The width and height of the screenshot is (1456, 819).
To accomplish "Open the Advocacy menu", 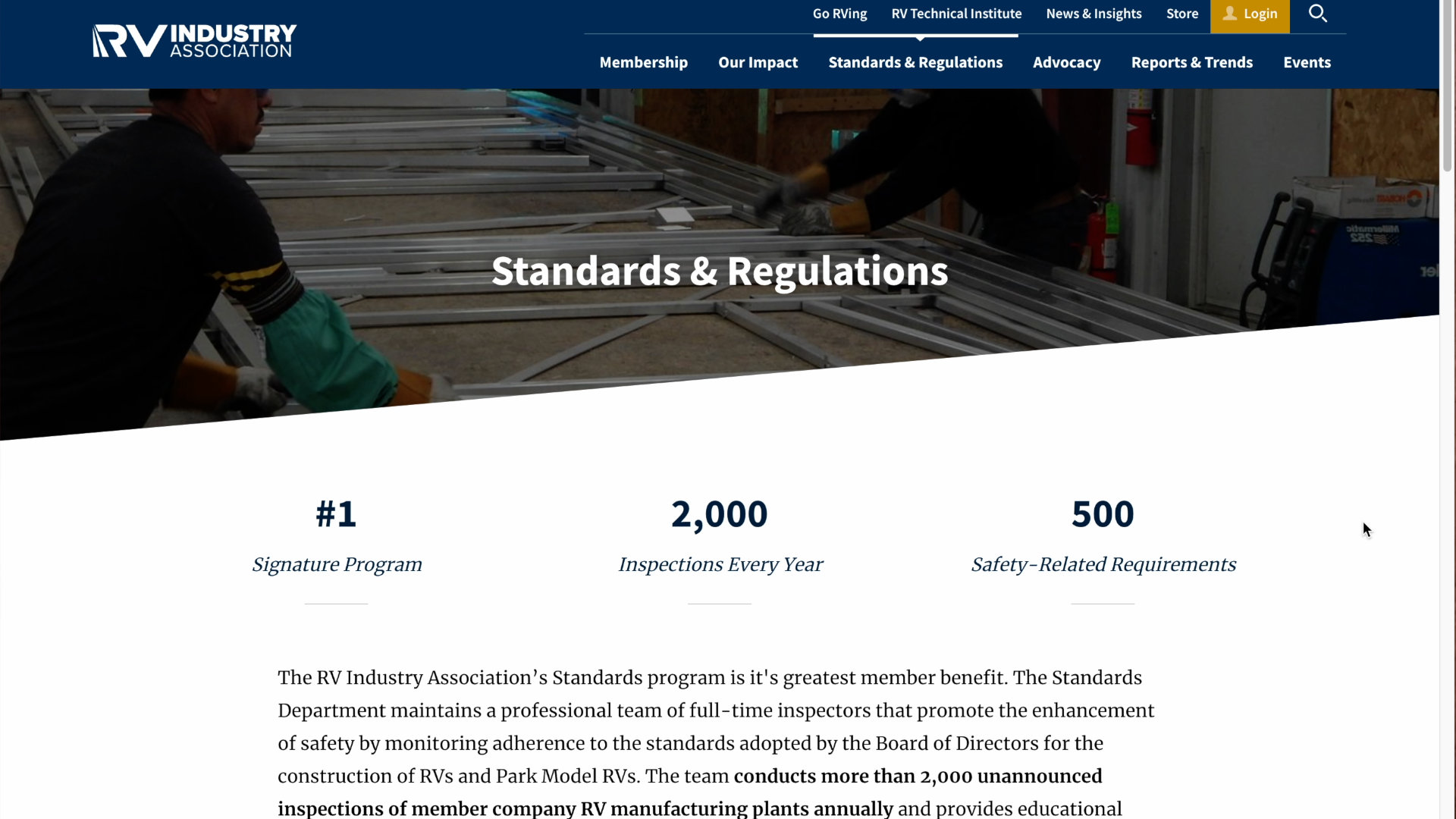I will 1066,62.
